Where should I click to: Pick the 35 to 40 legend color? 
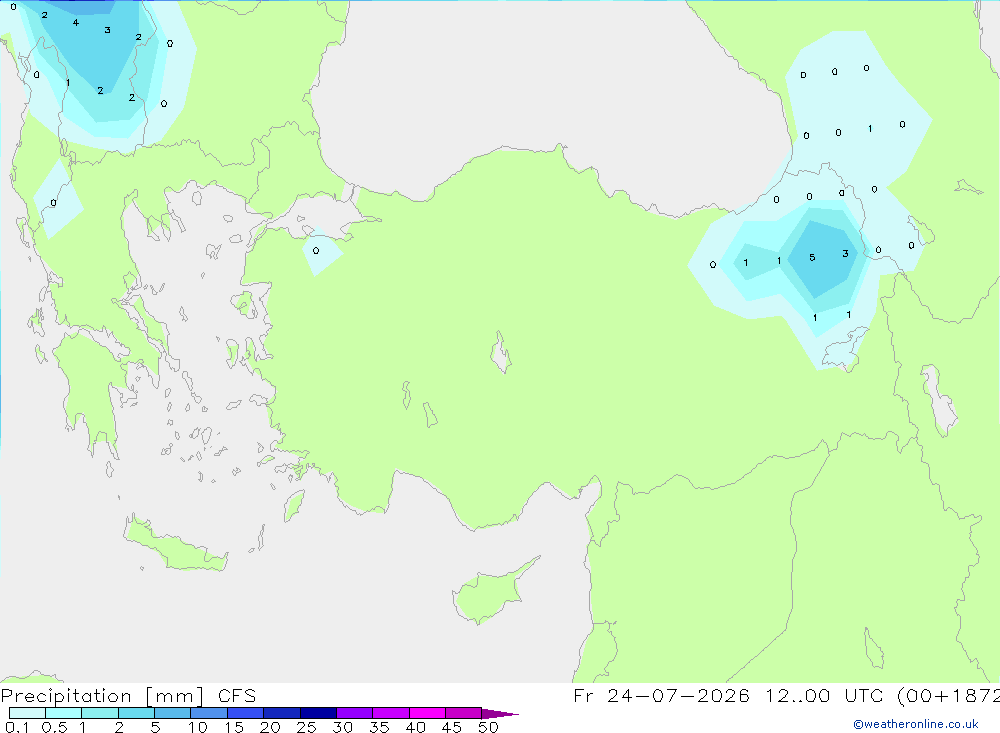(391, 713)
